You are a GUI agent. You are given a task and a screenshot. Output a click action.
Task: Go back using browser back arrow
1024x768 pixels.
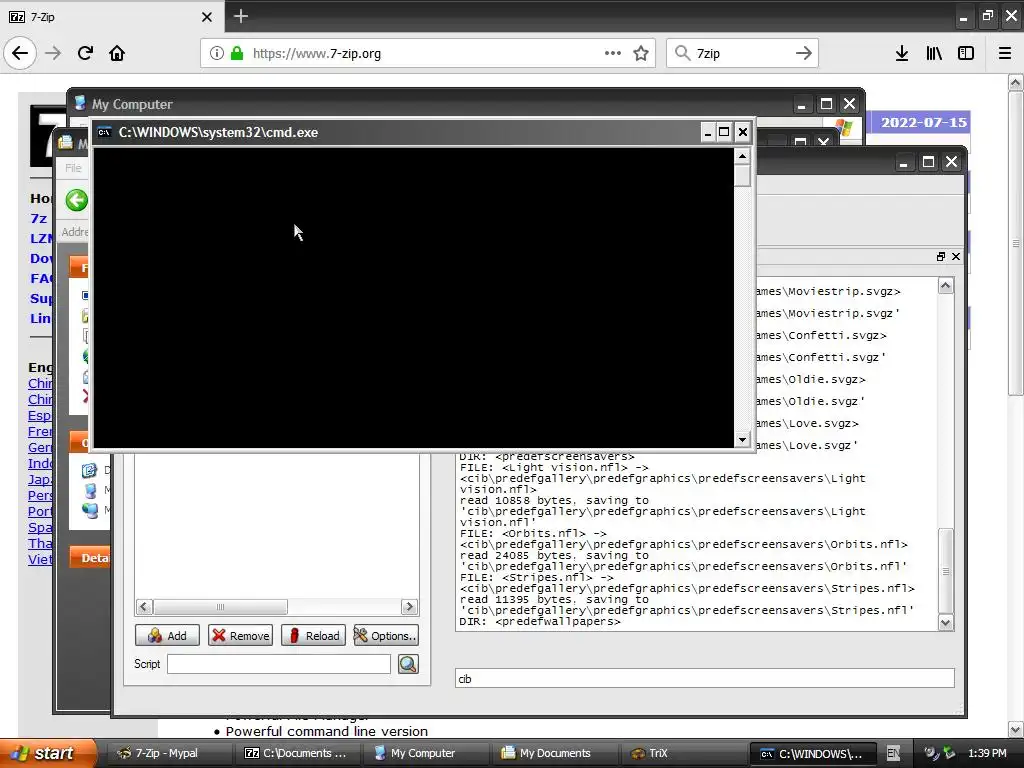pos(20,53)
